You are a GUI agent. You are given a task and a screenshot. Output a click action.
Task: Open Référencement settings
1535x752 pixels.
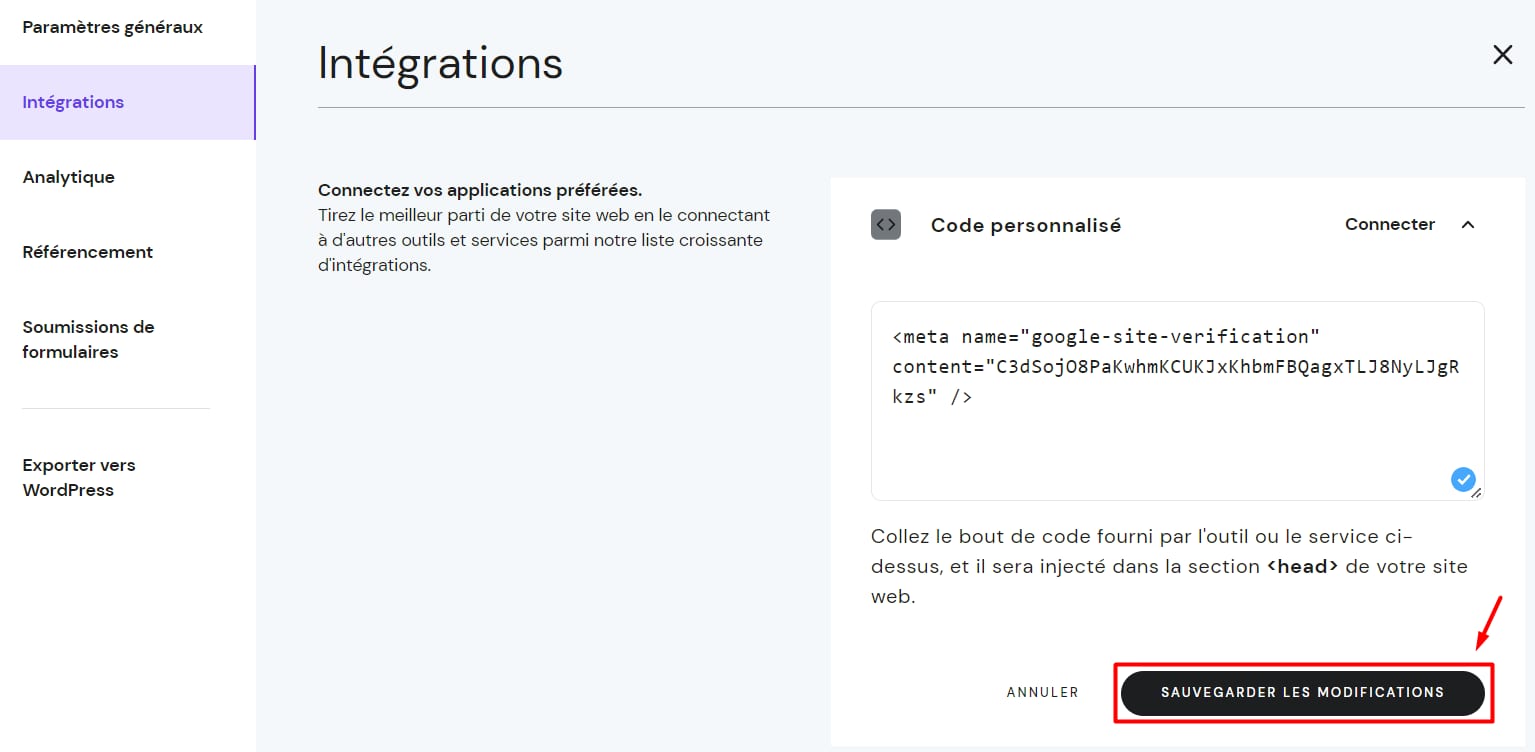coord(87,252)
